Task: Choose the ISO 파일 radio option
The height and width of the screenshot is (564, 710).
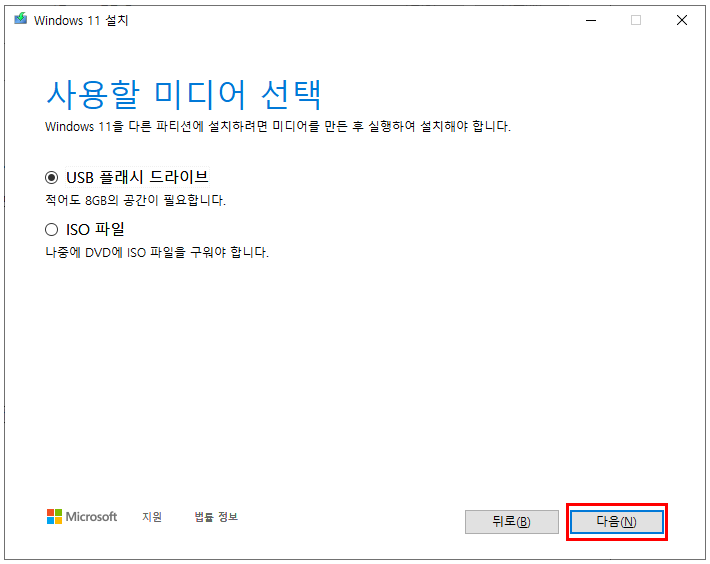Action: point(52,229)
